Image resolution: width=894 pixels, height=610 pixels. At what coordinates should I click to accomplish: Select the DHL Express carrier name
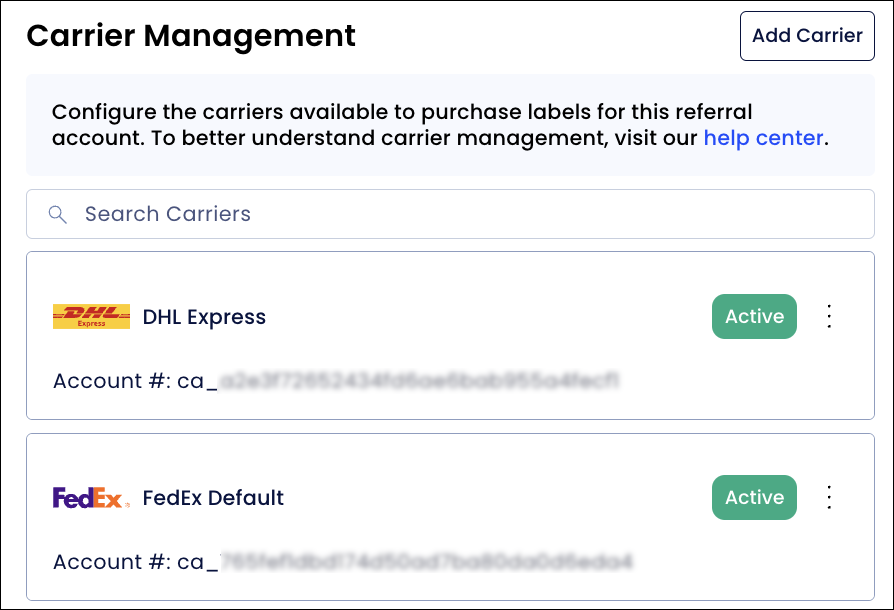[204, 317]
